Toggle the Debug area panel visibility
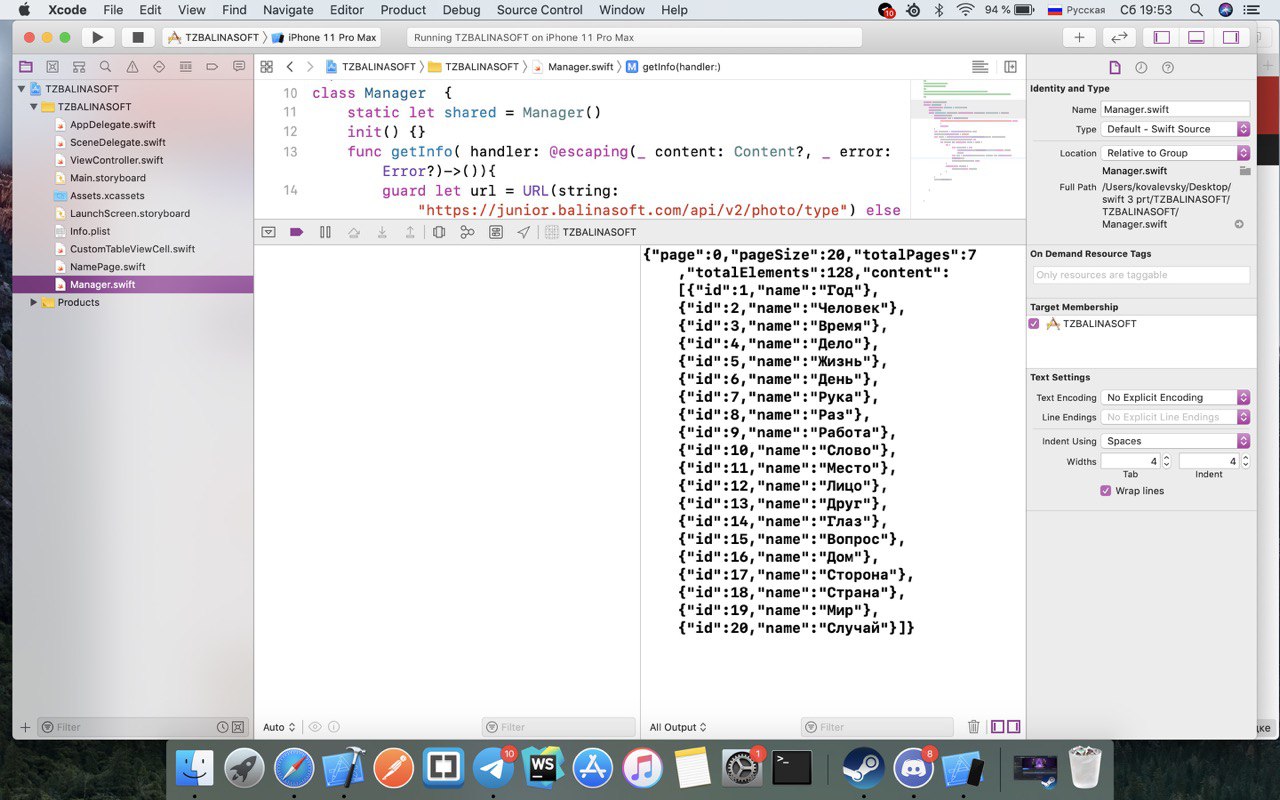This screenshot has width=1280, height=800. (1196, 37)
